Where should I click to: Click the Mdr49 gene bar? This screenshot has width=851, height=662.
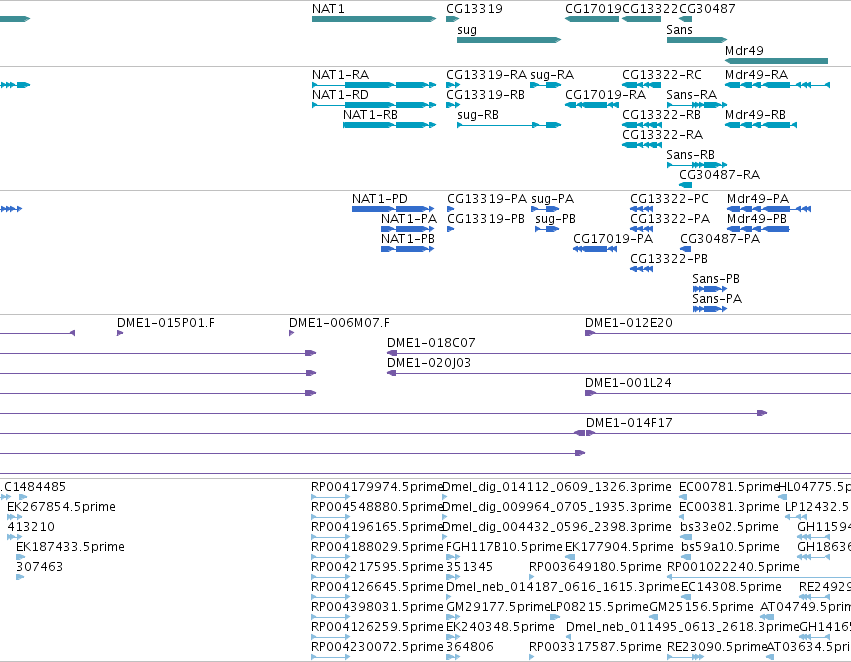coord(776,61)
